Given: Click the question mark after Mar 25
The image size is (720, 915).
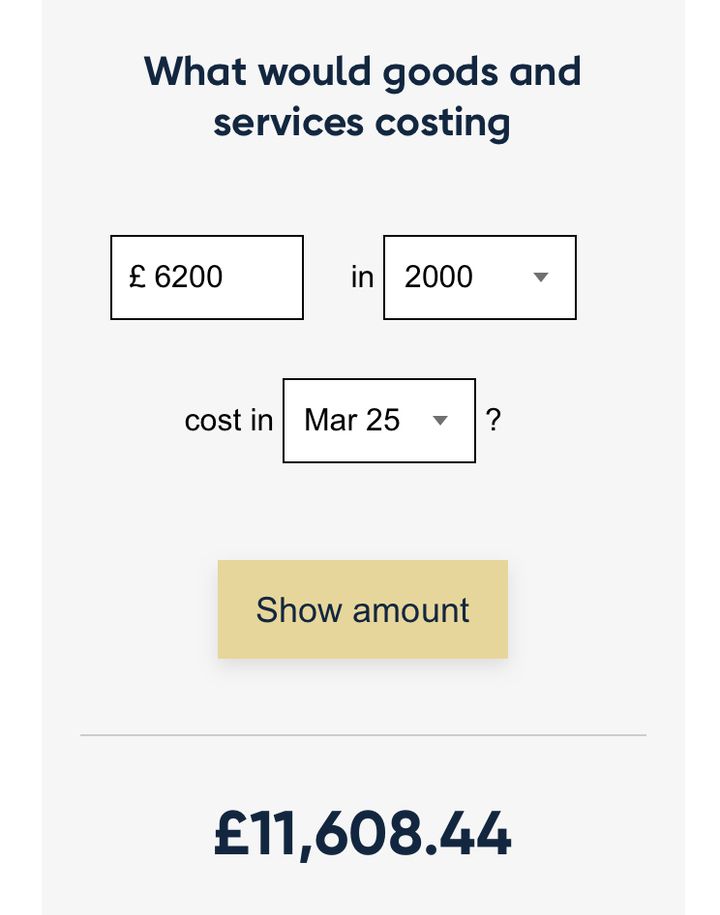Looking at the screenshot, I should pyautogui.click(x=493, y=420).
